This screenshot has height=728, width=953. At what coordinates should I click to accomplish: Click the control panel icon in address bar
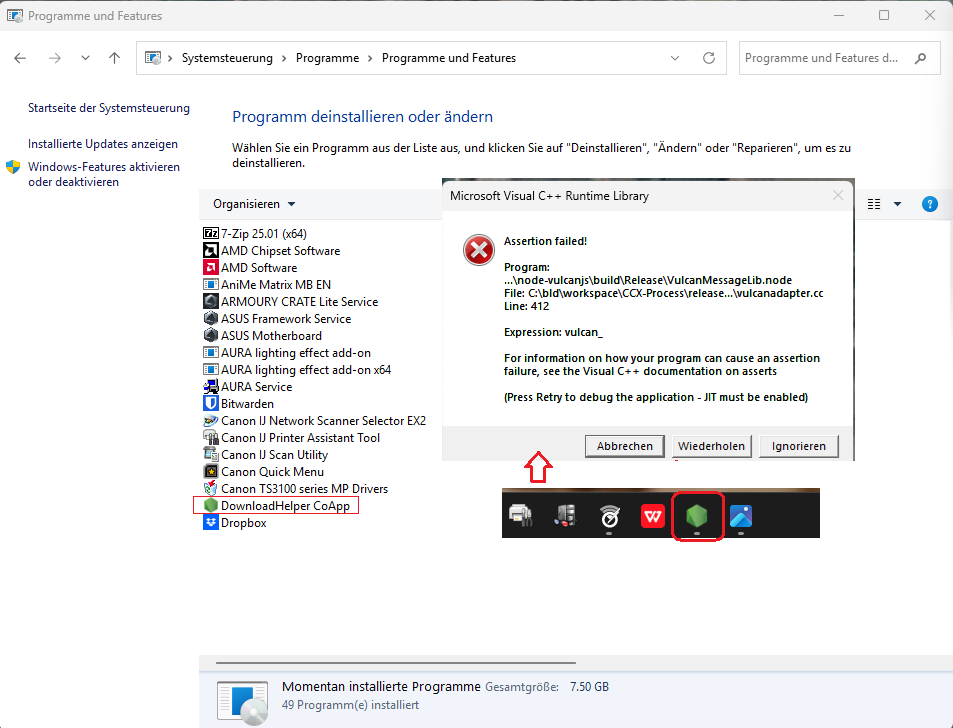(153, 58)
